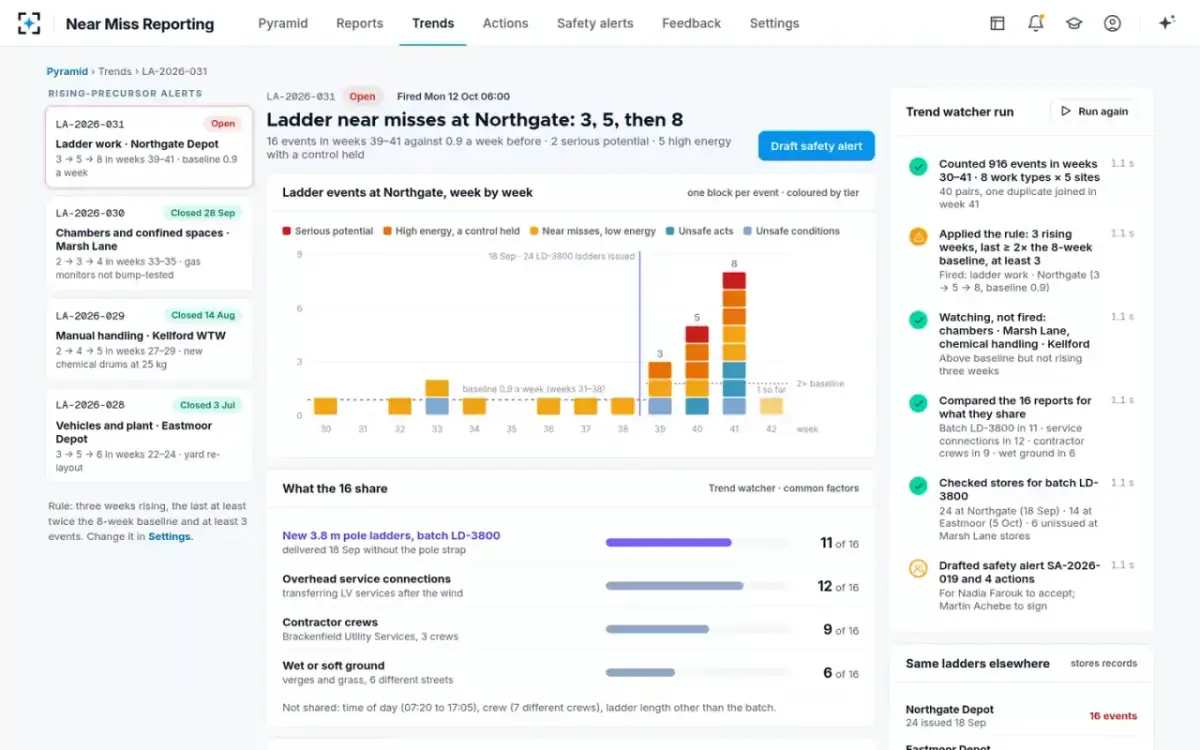Click the red Open status badge in header
This screenshot has width=1200, height=750.
coord(363,97)
